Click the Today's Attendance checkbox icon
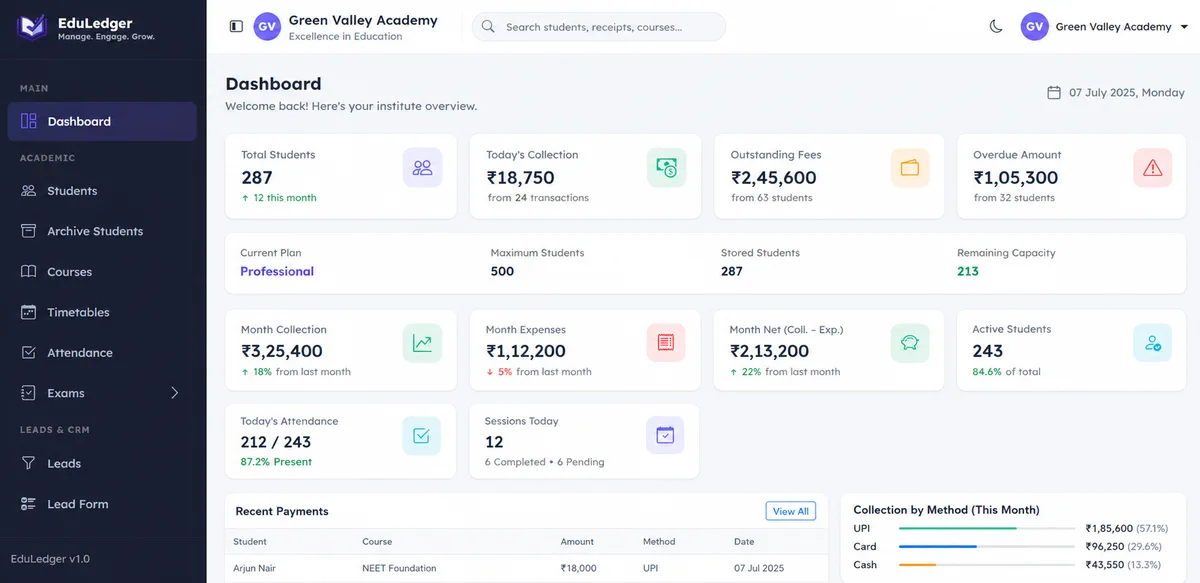 [x=421, y=435]
